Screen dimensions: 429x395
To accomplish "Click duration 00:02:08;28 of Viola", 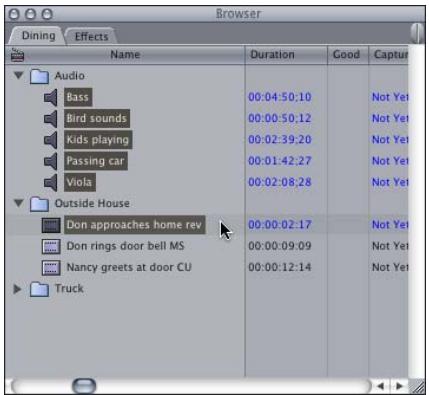I will point(280,183).
